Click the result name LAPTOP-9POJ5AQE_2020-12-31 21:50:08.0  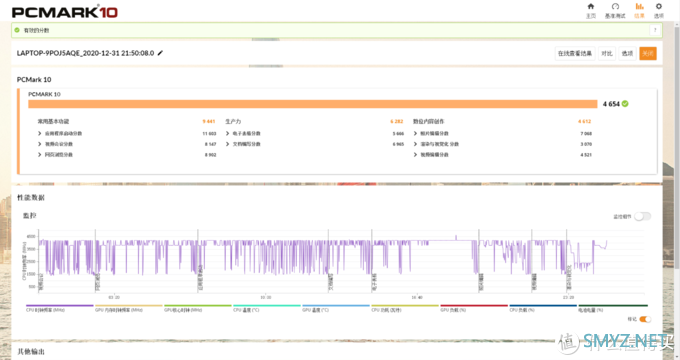coord(85,53)
